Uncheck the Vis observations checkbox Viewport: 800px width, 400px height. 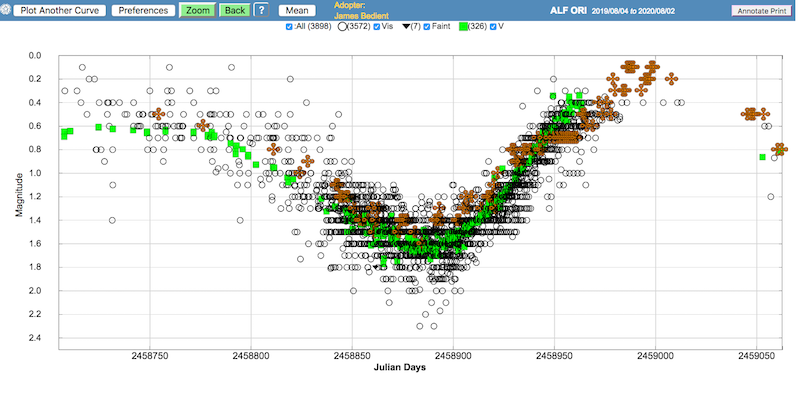[376, 27]
